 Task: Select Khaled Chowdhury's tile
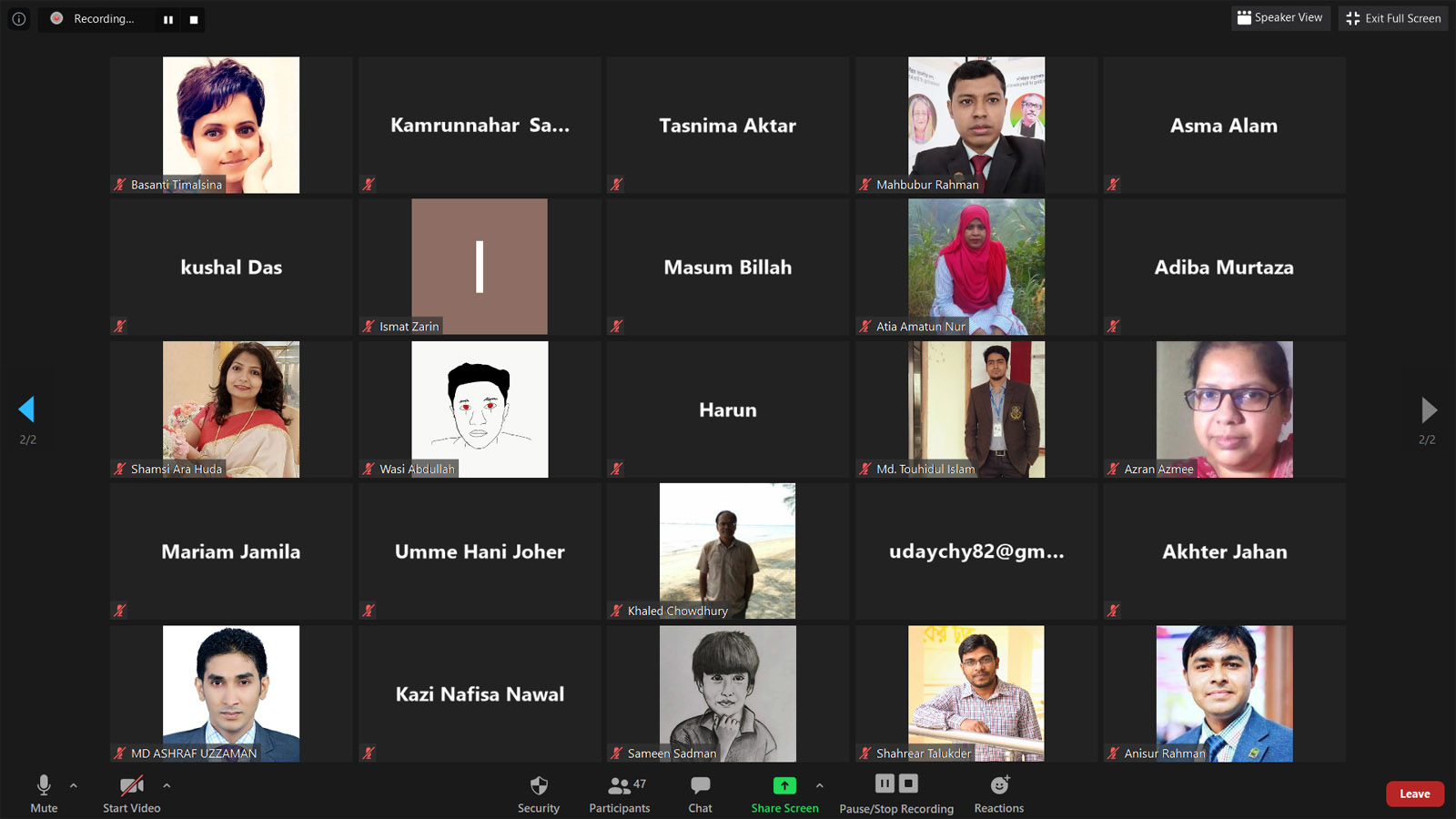(728, 551)
